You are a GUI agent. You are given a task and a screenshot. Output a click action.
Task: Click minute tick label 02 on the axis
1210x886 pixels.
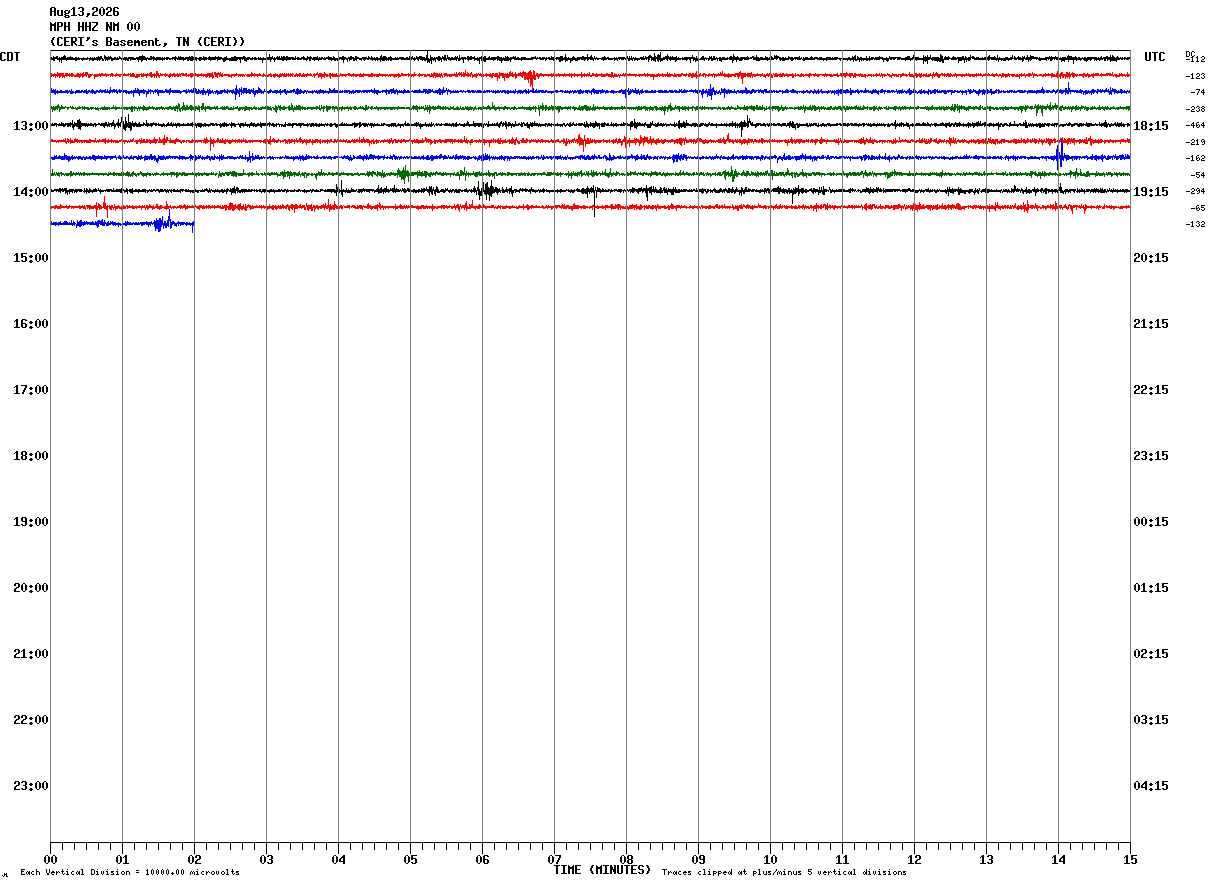(x=194, y=860)
